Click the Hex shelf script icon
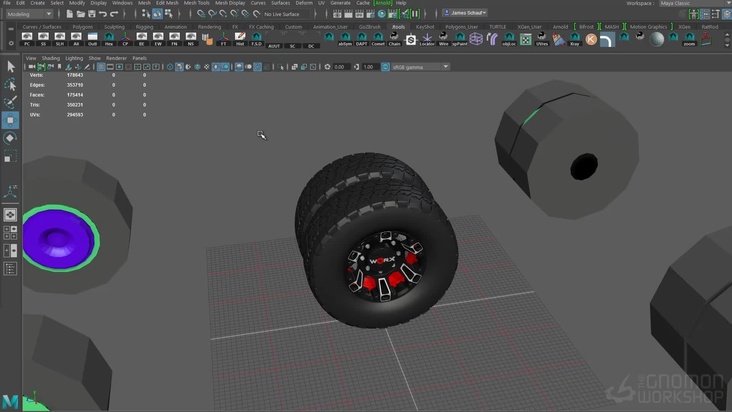Image resolution: width=732 pixels, height=412 pixels. click(109, 39)
